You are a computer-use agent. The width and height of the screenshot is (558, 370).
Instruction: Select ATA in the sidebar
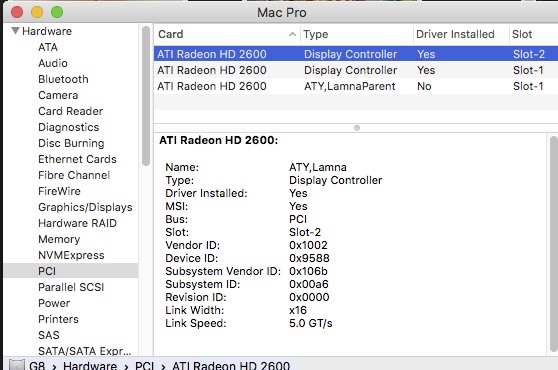click(48, 47)
